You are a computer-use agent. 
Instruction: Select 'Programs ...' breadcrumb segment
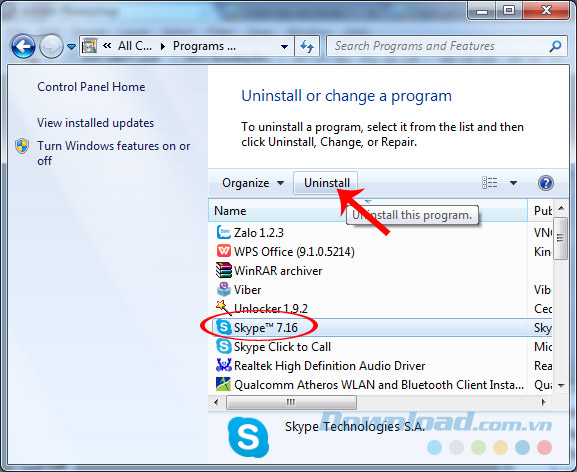pos(204,46)
